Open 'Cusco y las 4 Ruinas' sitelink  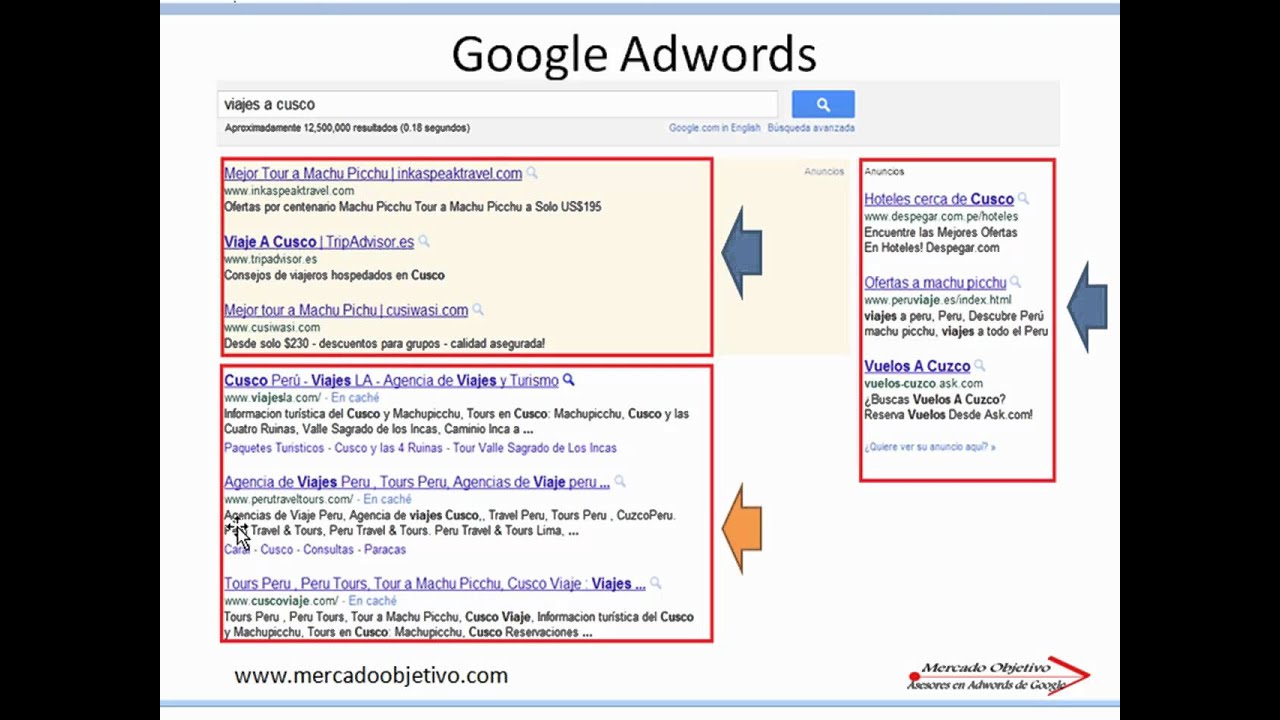388,448
